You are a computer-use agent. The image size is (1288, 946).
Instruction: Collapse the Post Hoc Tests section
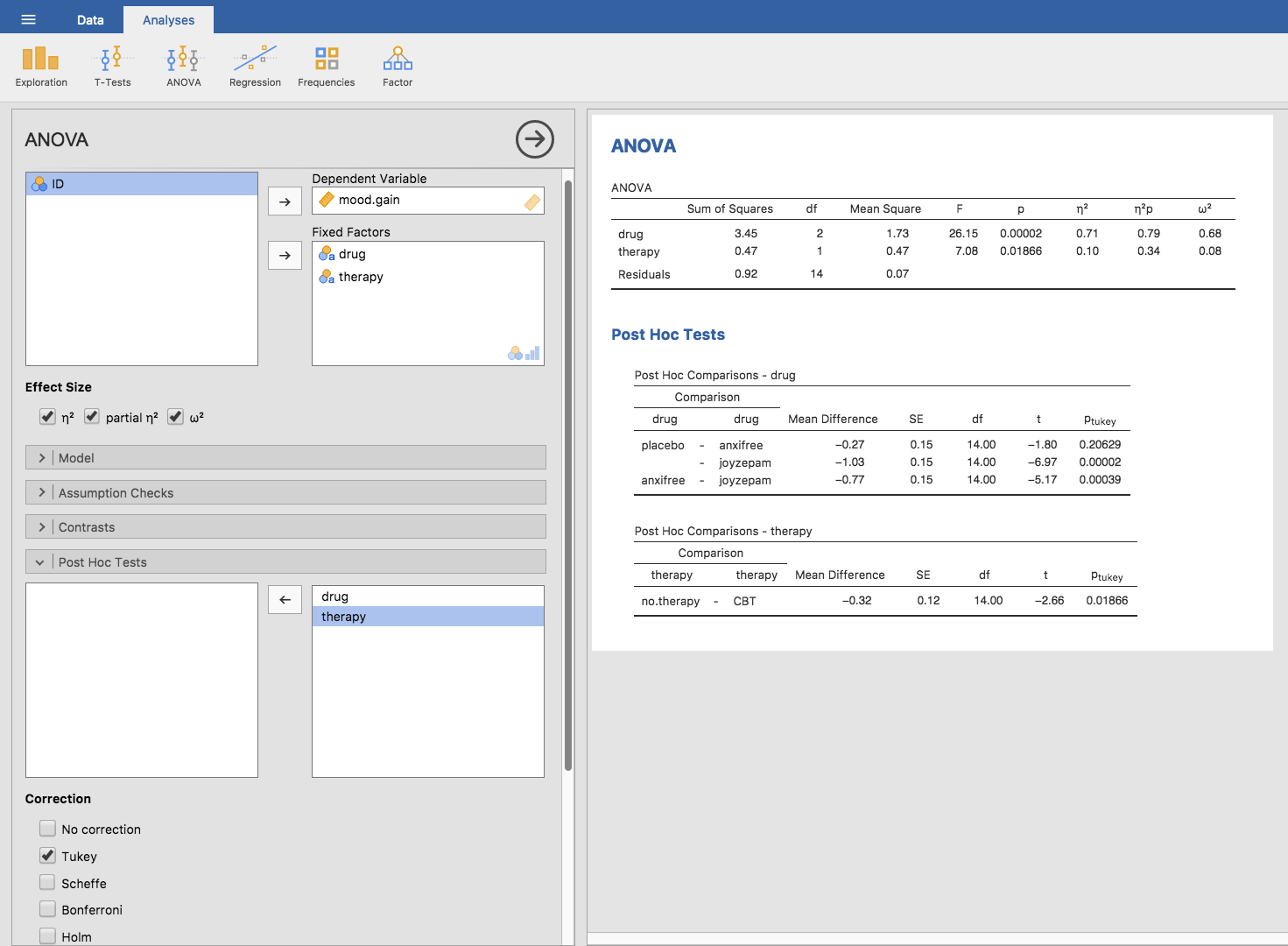(285, 561)
